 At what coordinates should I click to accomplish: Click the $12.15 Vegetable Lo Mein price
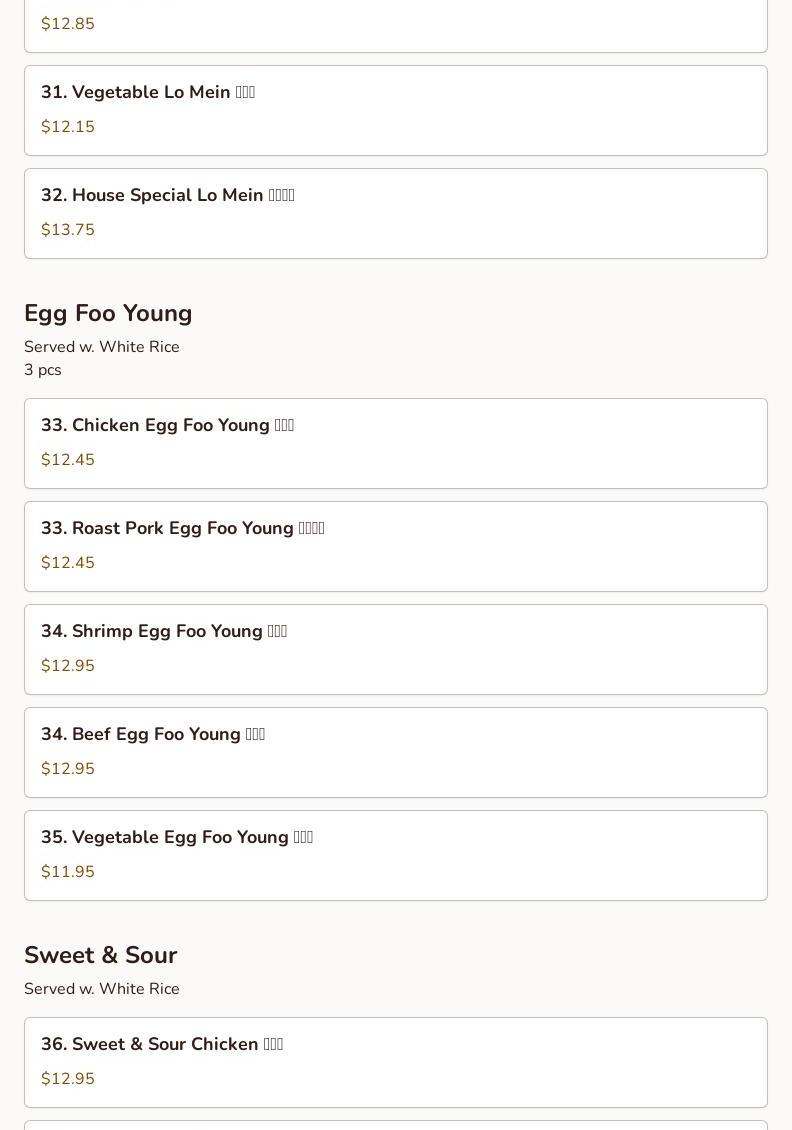click(x=68, y=127)
